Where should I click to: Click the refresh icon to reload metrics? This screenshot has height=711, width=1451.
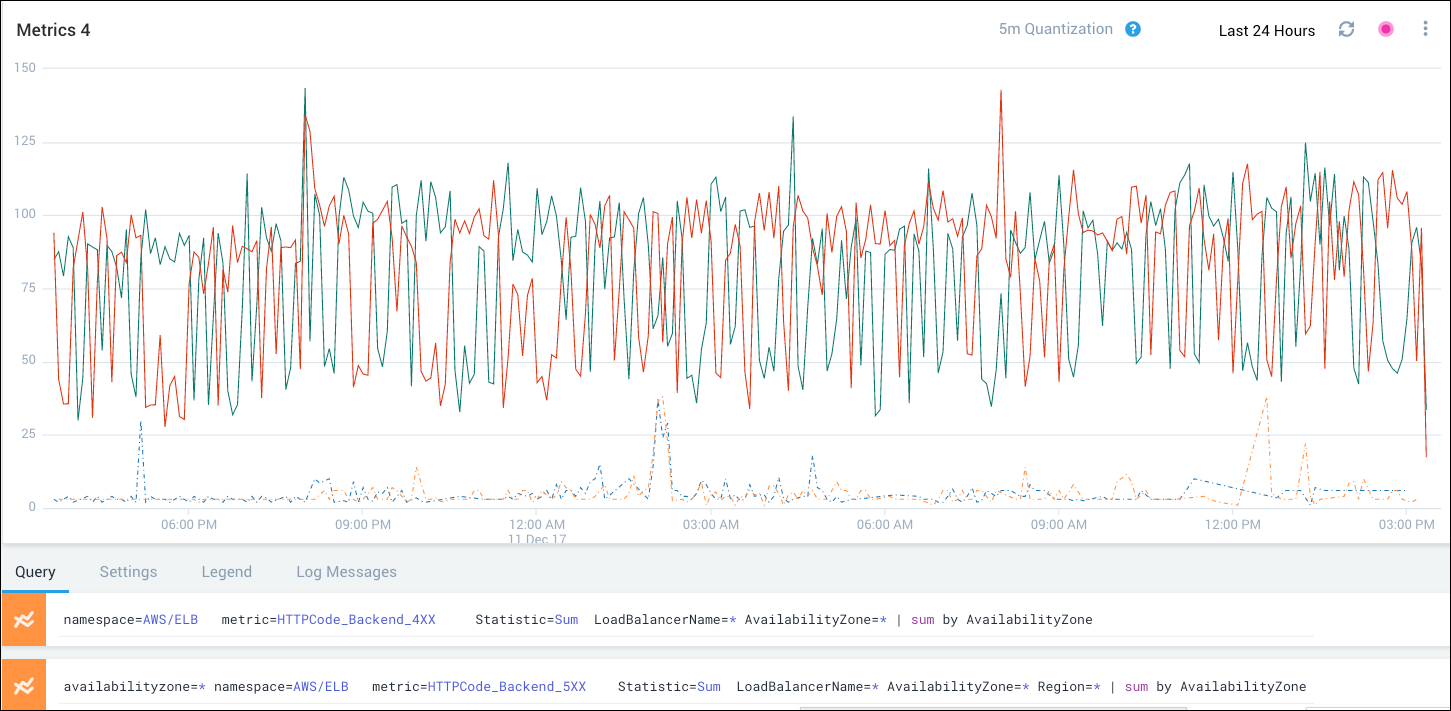pos(1345,30)
